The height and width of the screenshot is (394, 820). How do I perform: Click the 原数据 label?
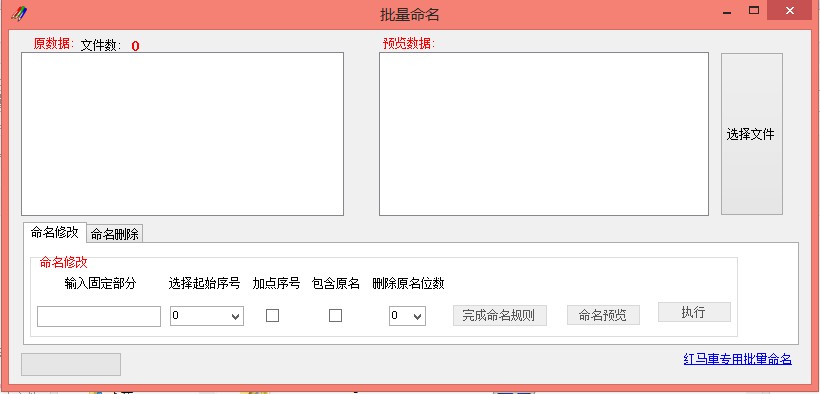[x=54, y=44]
